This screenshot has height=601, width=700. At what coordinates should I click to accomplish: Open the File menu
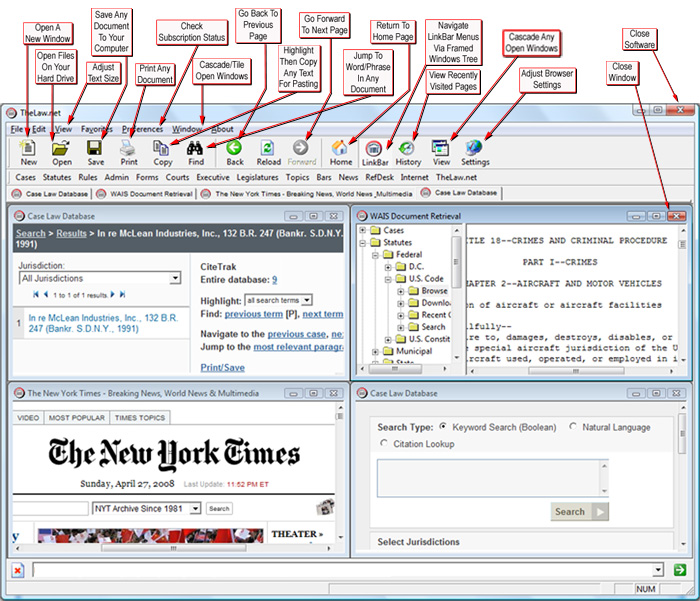17,129
